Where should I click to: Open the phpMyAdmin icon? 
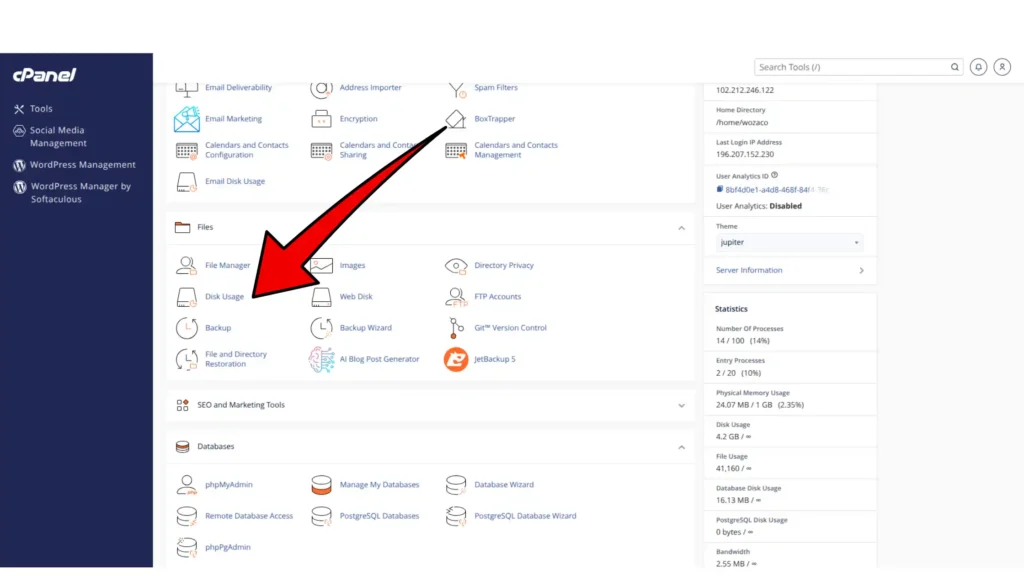coord(186,485)
